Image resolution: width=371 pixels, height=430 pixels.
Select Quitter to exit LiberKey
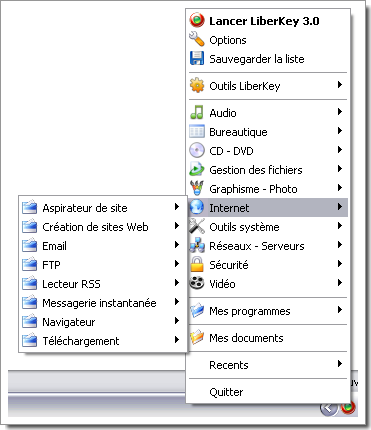226,392
